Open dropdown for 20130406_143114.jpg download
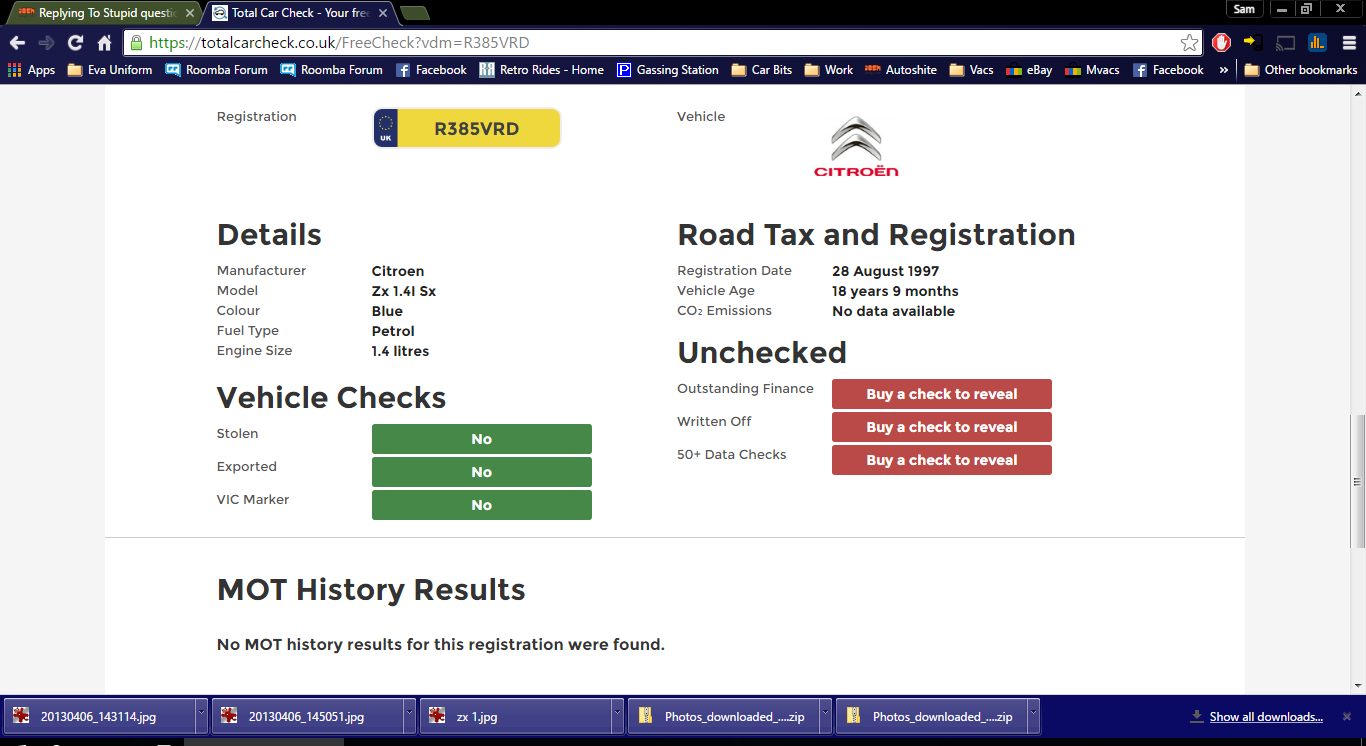1366x746 pixels. coord(201,716)
